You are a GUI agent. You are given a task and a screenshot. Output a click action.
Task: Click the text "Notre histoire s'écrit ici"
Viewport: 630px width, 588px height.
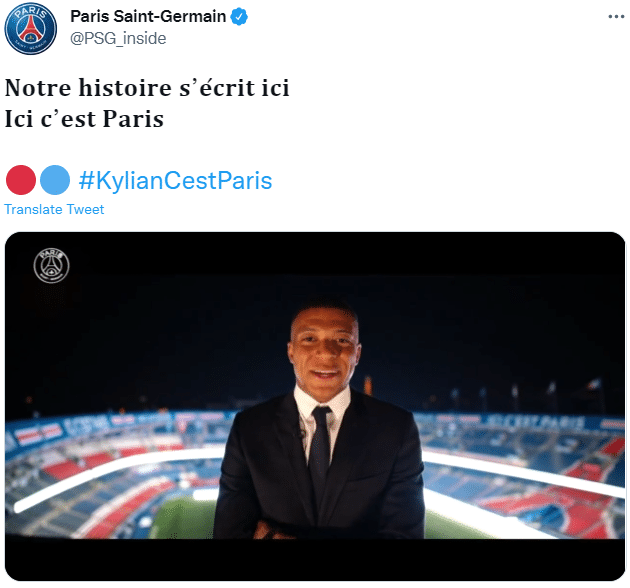click(147, 88)
